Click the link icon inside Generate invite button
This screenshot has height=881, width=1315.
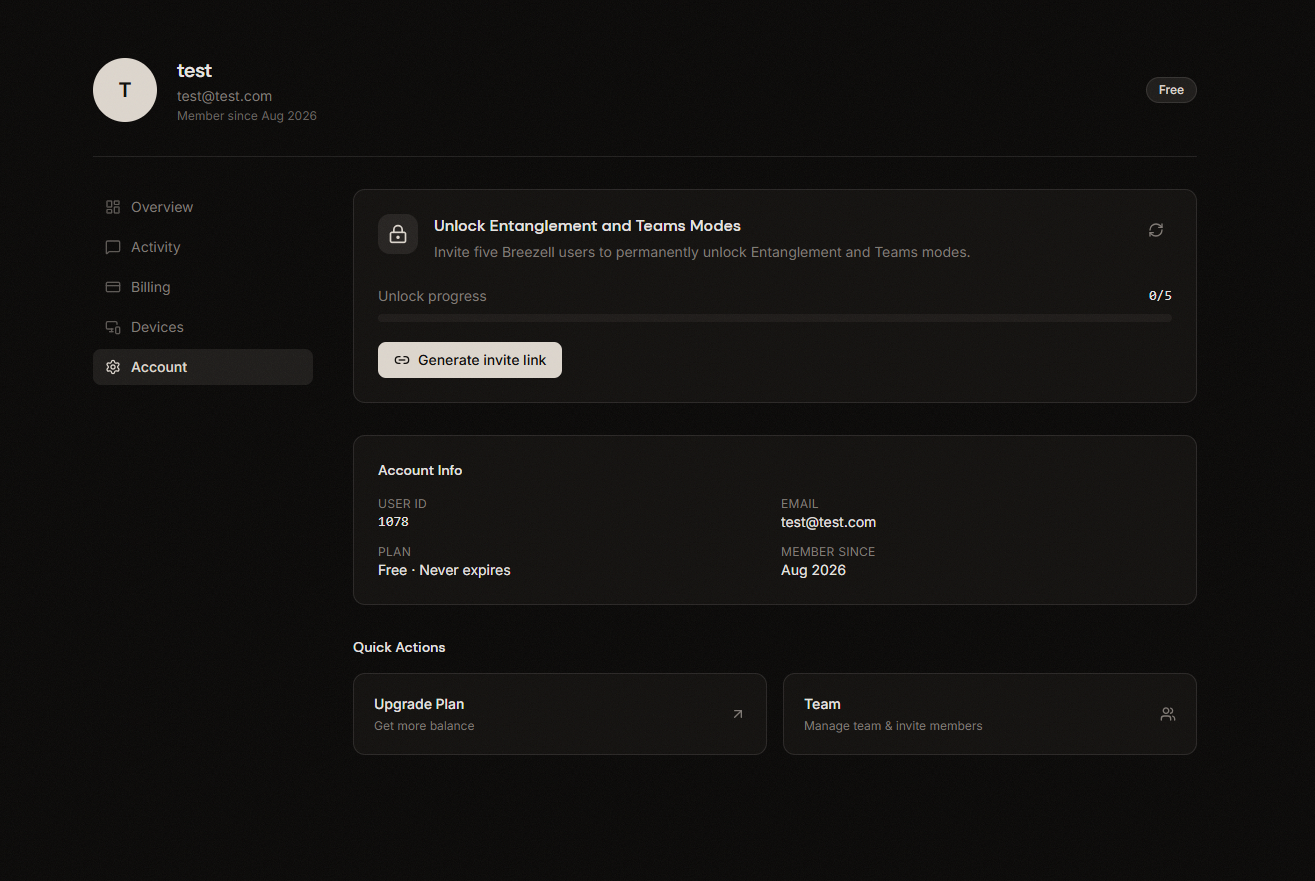[x=402, y=360]
